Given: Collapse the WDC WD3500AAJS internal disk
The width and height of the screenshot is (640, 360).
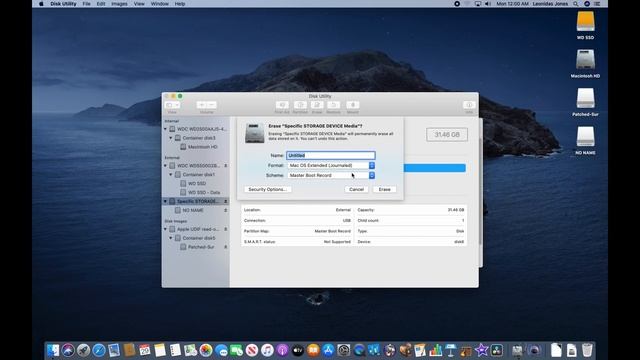Looking at the screenshot, I should [x=165, y=129].
